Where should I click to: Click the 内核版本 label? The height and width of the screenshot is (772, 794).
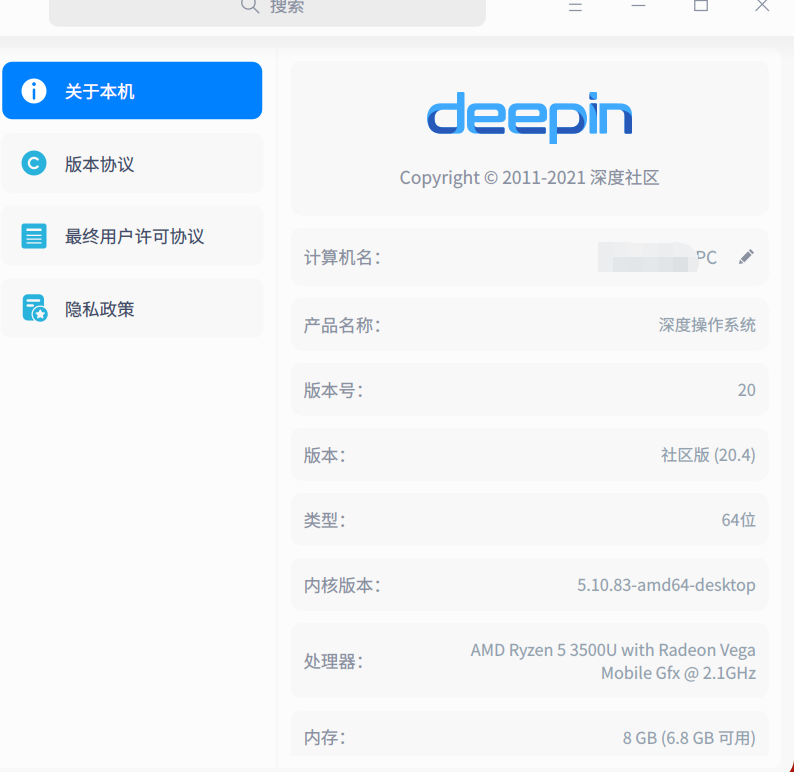coord(342,585)
